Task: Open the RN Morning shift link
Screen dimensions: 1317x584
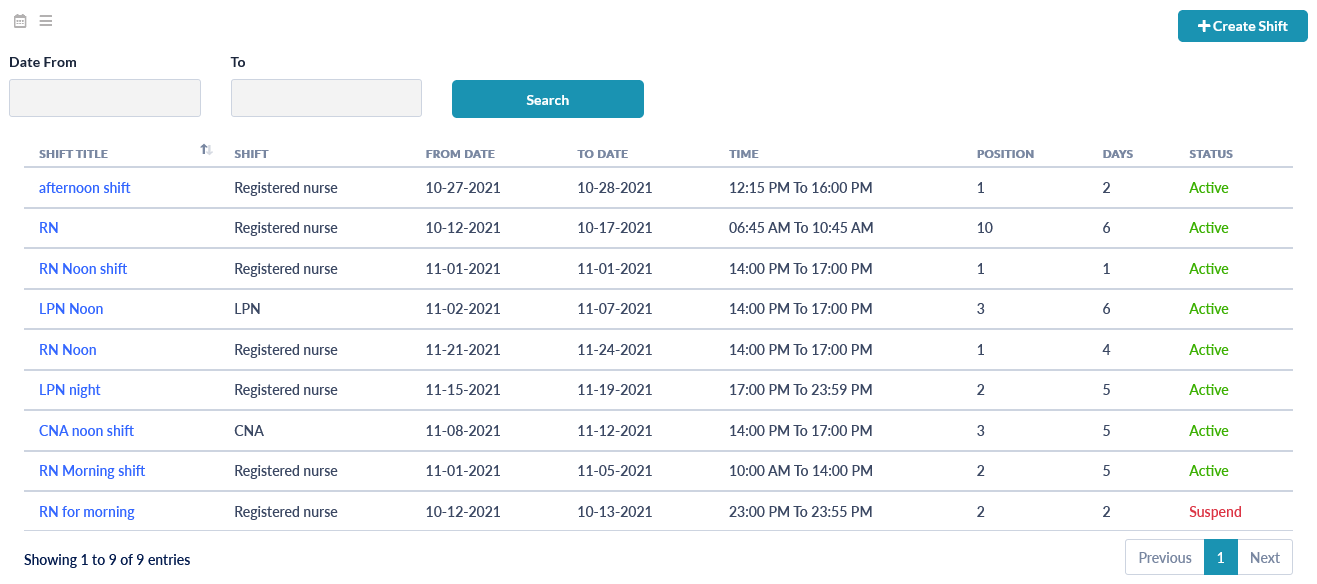Action: click(92, 471)
